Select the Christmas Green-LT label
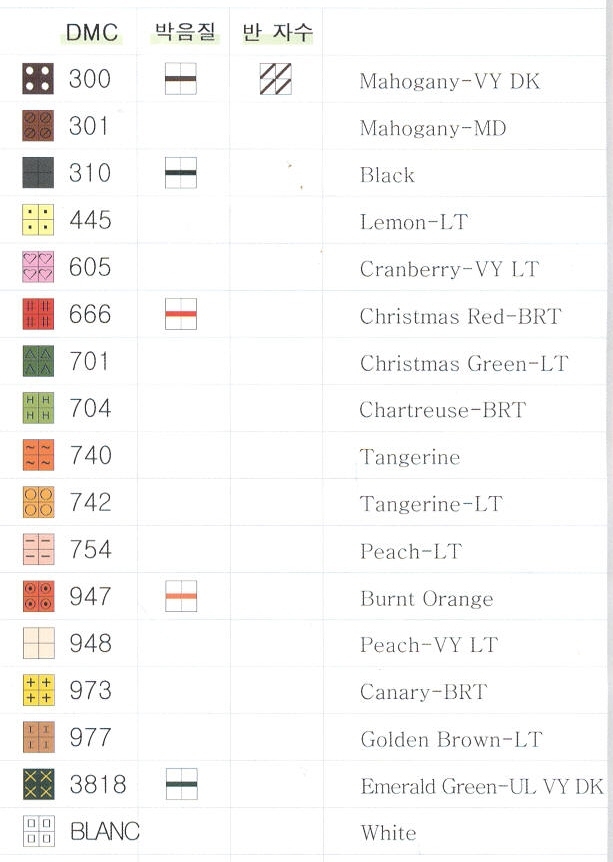This screenshot has height=862, width=613. point(463,363)
